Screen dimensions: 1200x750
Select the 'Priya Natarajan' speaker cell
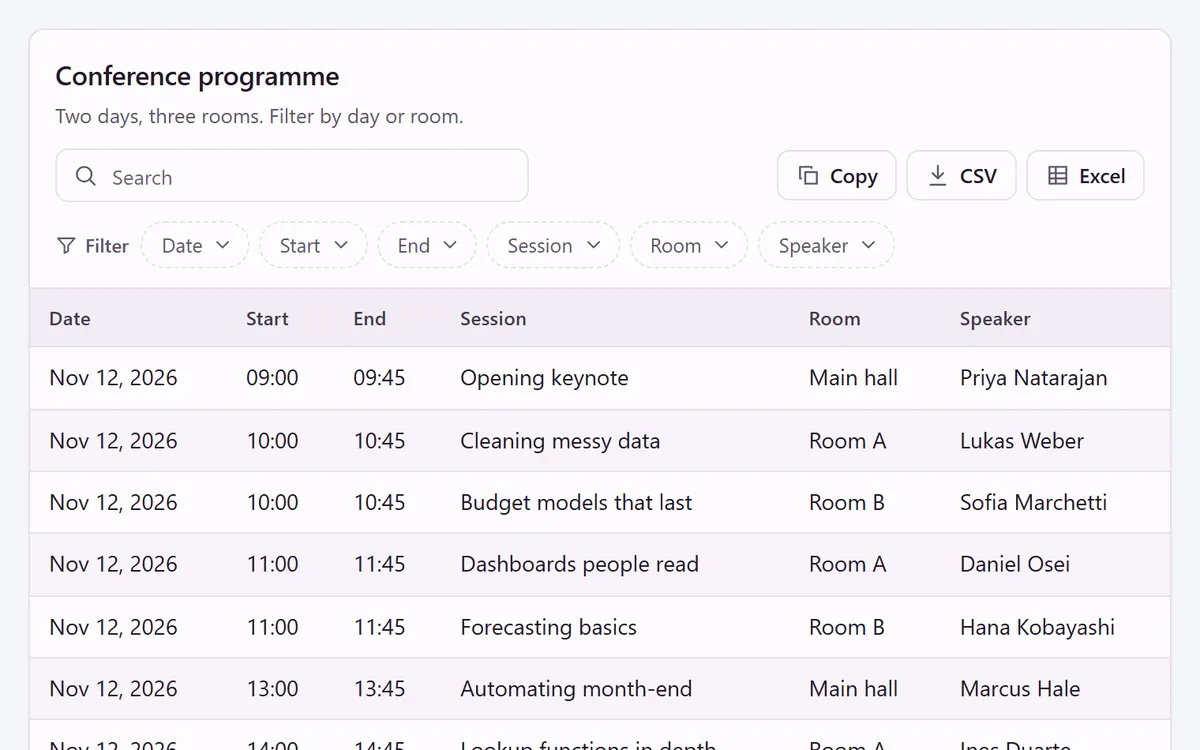[x=1033, y=378]
